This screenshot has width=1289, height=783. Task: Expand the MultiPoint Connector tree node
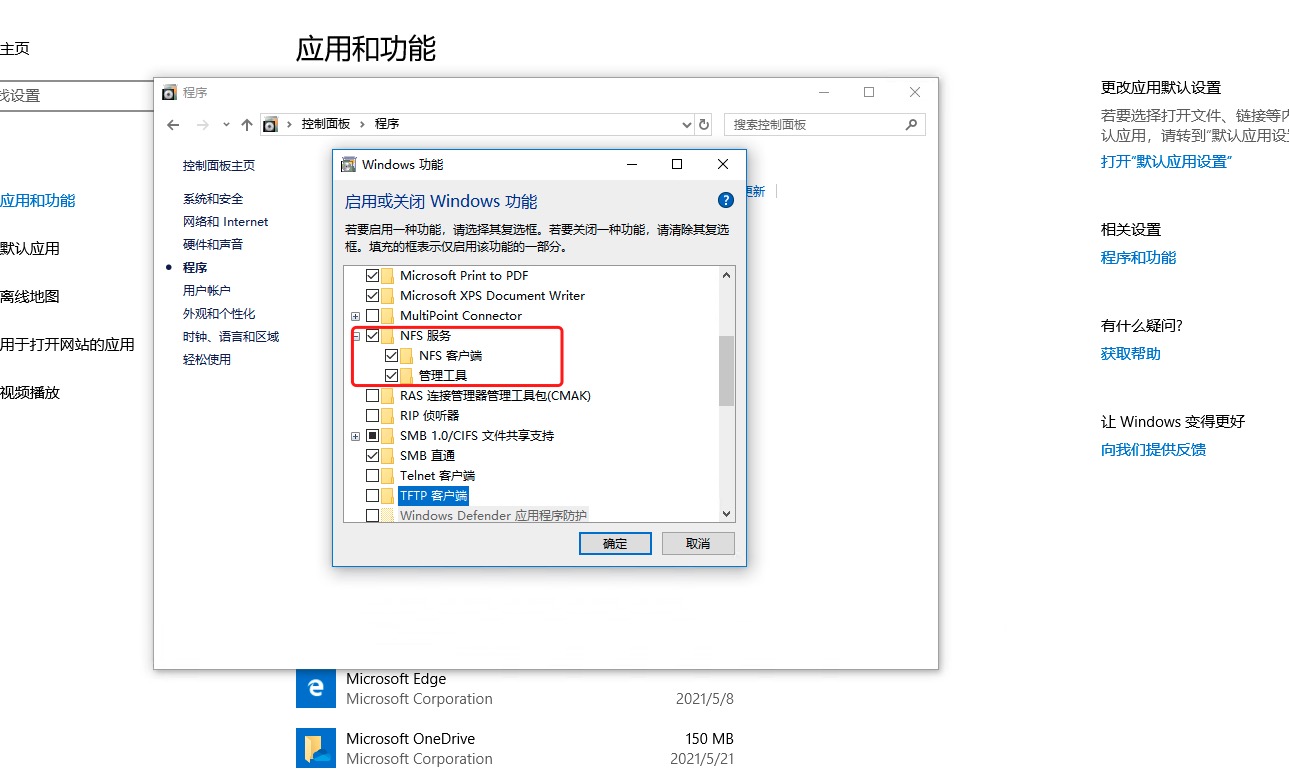coord(355,316)
